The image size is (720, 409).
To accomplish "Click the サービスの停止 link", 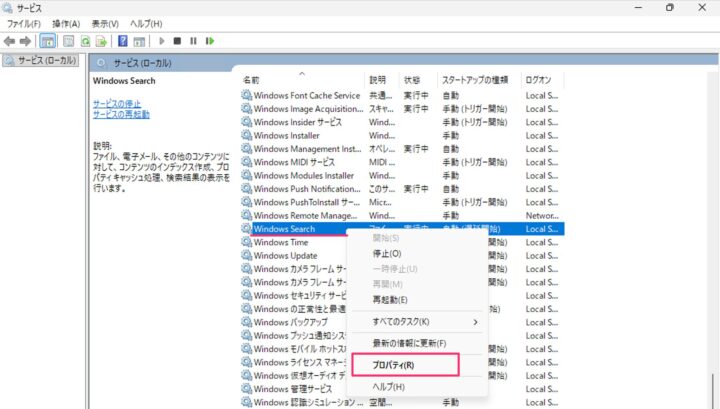I will tap(117, 103).
